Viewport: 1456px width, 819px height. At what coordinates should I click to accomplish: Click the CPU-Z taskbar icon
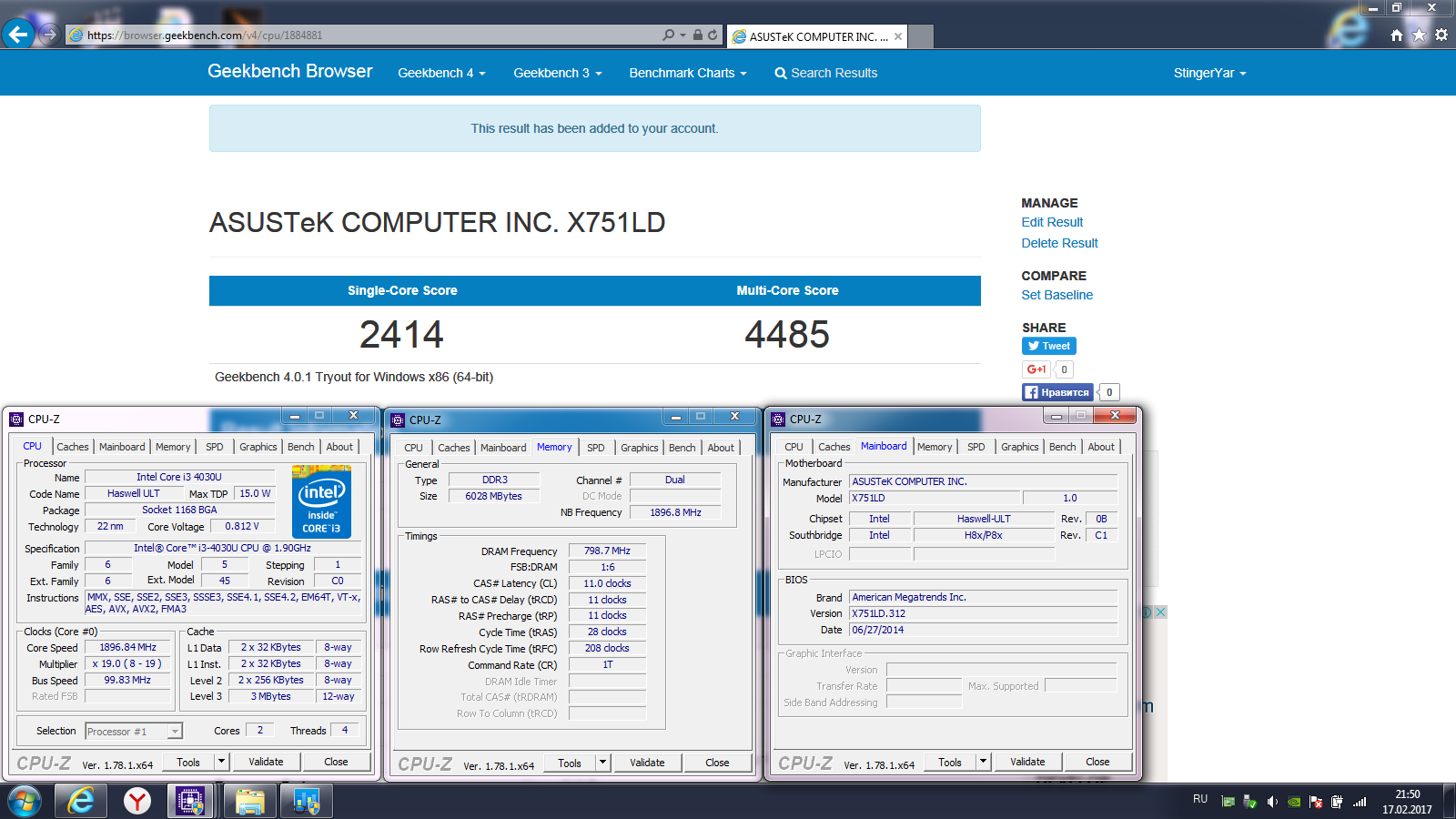(x=191, y=801)
